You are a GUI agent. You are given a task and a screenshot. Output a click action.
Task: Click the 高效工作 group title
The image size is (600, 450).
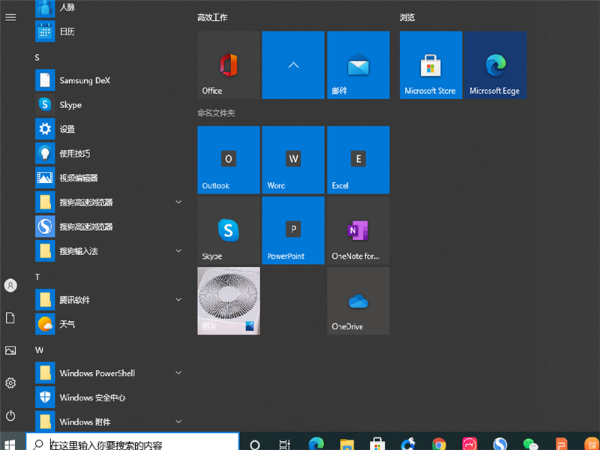212,18
